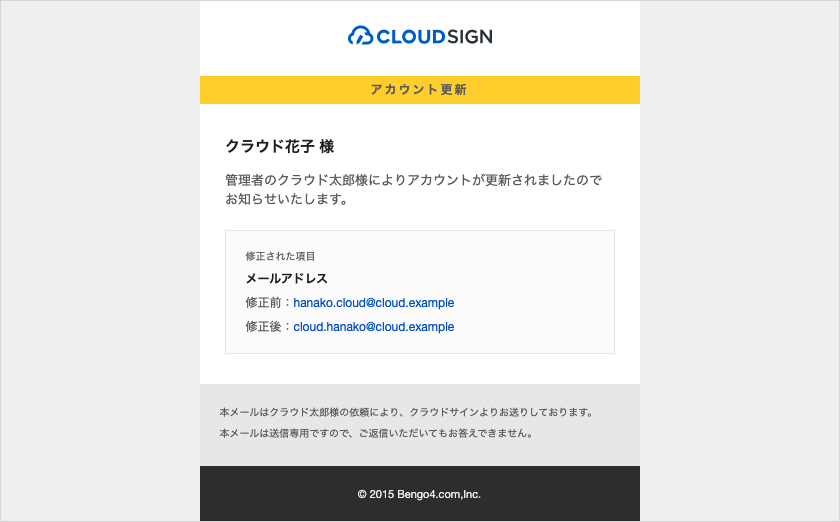Click the footer note about クラウドサインよりお送り
This screenshot has width=840, height=522.
point(407,412)
